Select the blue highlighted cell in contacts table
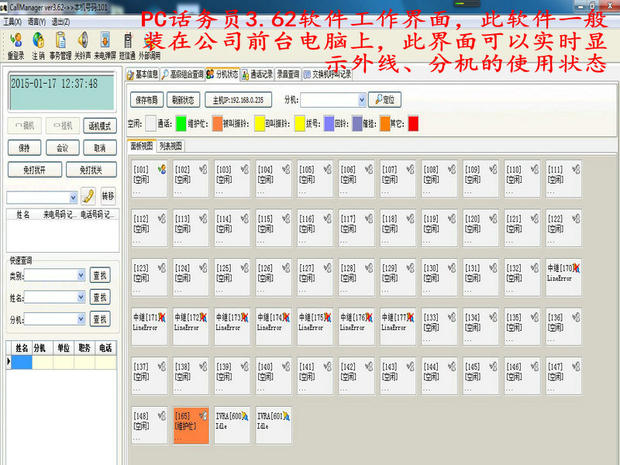The width and height of the screenshot is (620, 465). (21, 362)
